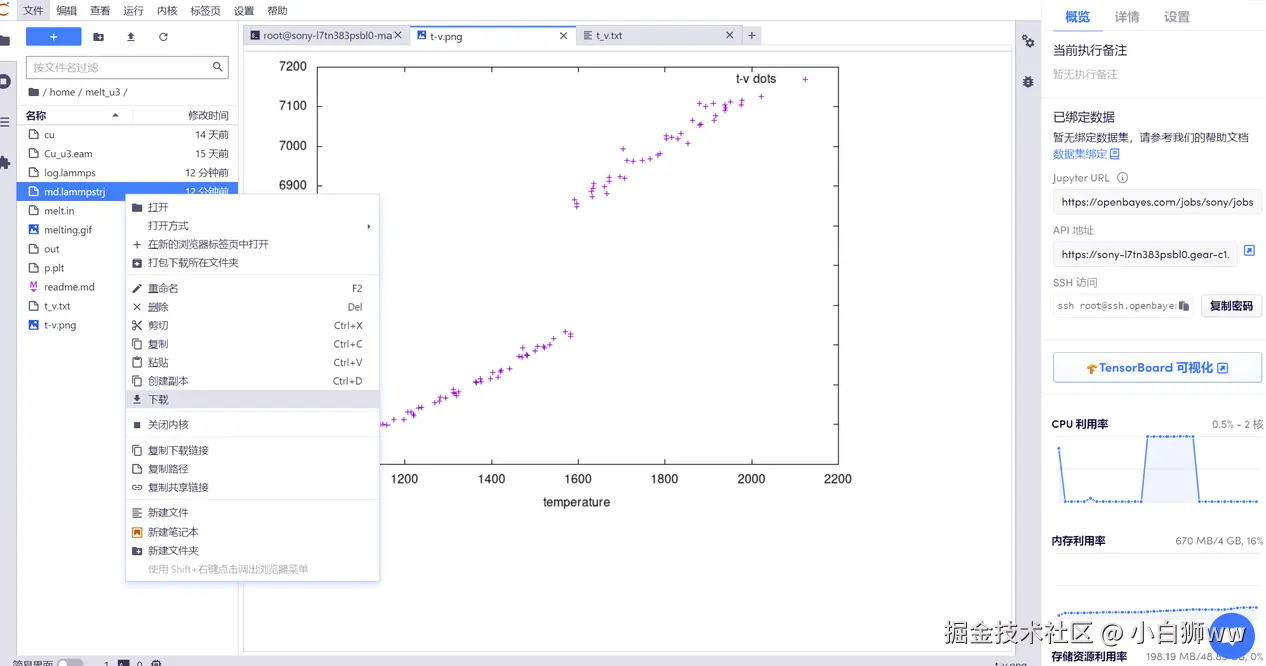Copy the SSH command with the clipboard icon
The height and width of the screenshot is (666, 1266).
(x=1184, y=306)
